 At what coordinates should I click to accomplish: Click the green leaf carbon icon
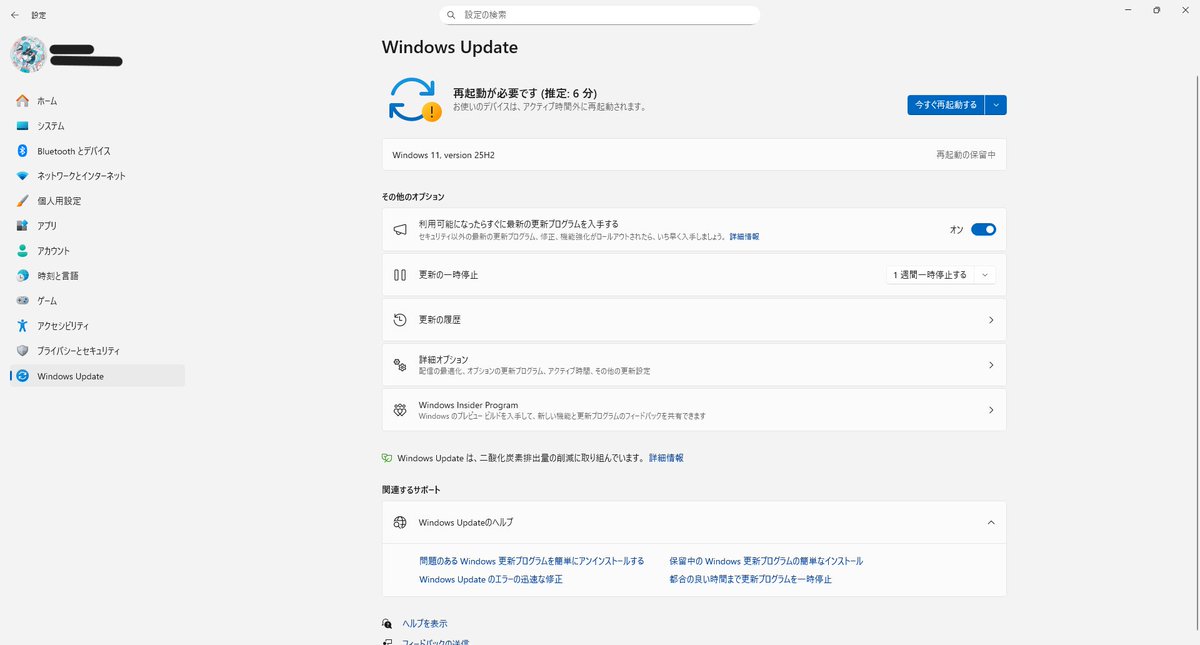(x=387, y=458)
